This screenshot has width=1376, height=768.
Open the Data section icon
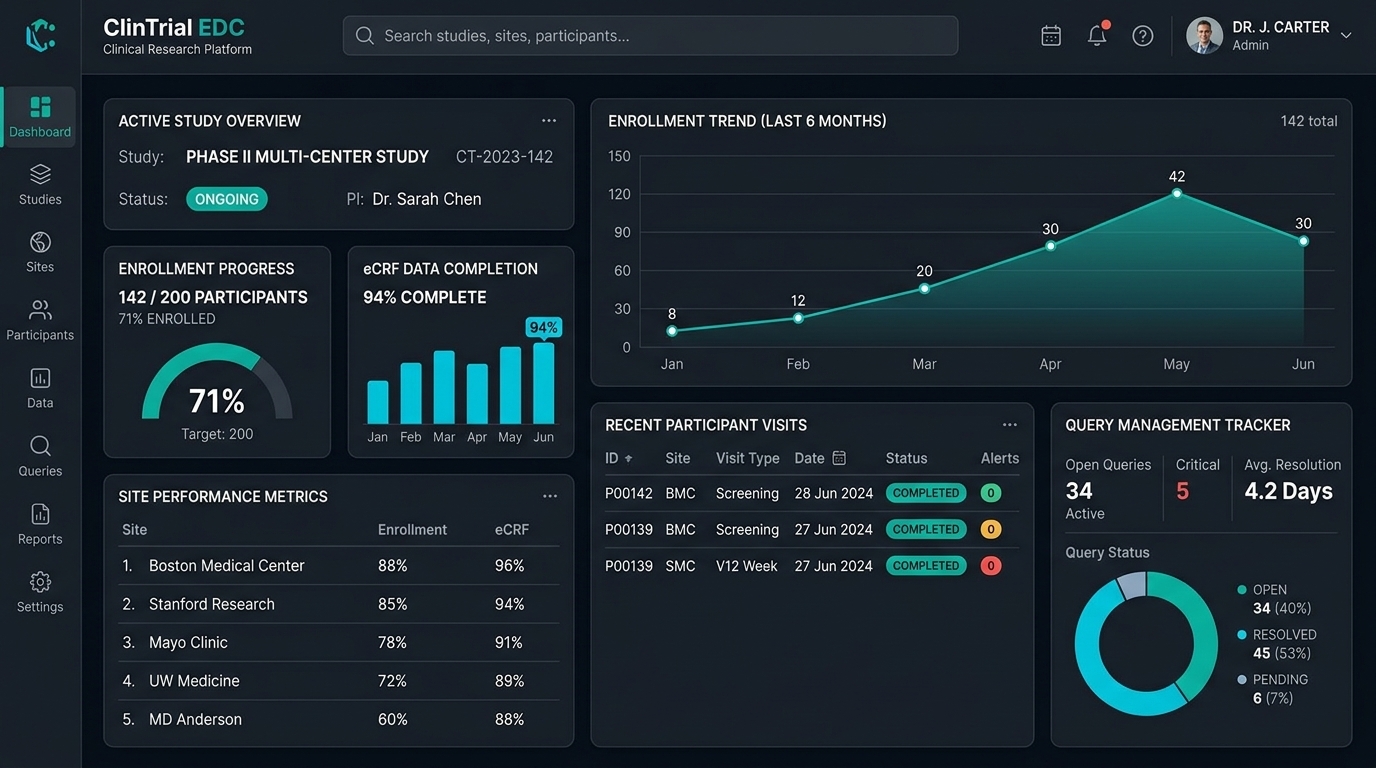[40, 378]
